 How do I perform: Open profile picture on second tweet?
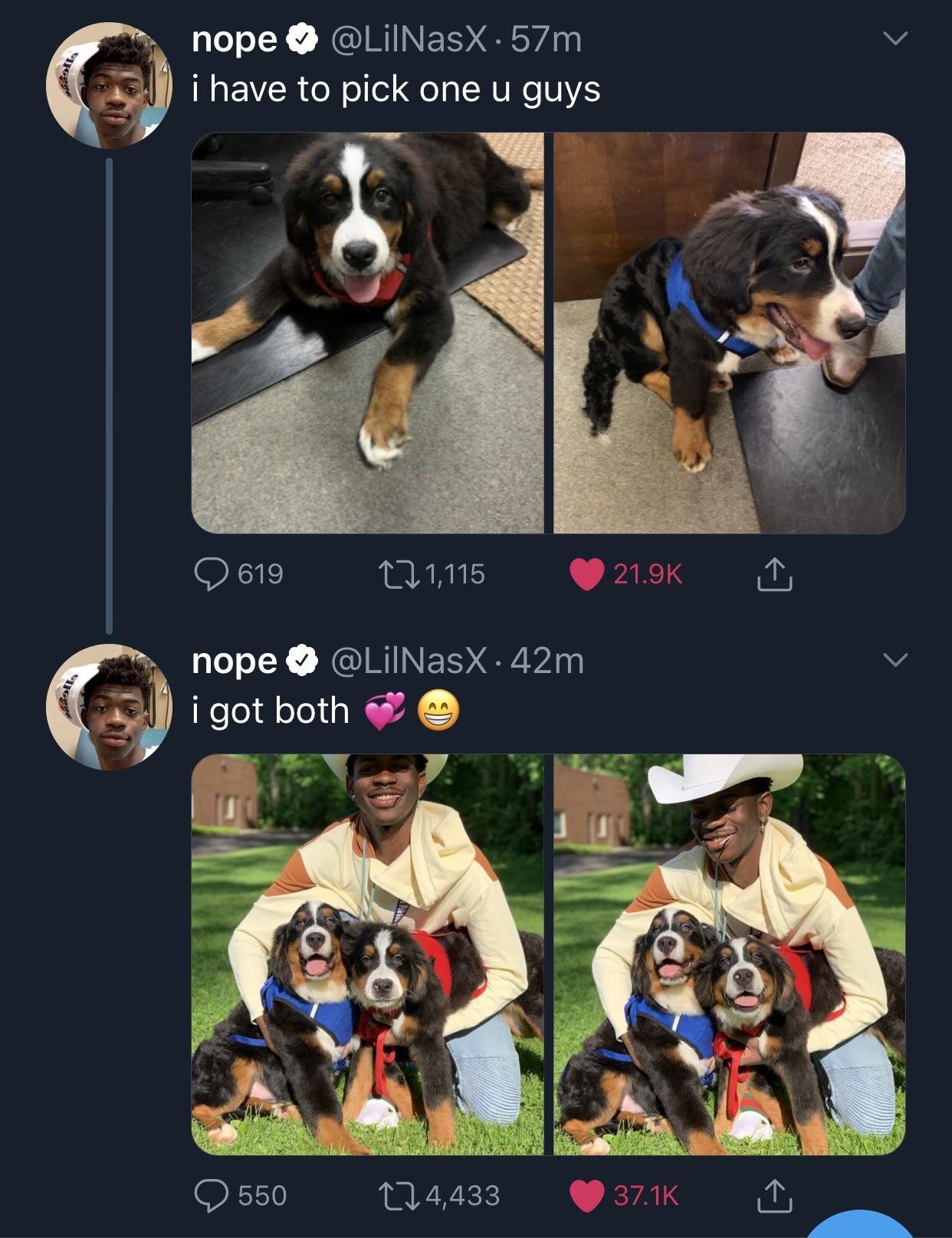point(109,707)
